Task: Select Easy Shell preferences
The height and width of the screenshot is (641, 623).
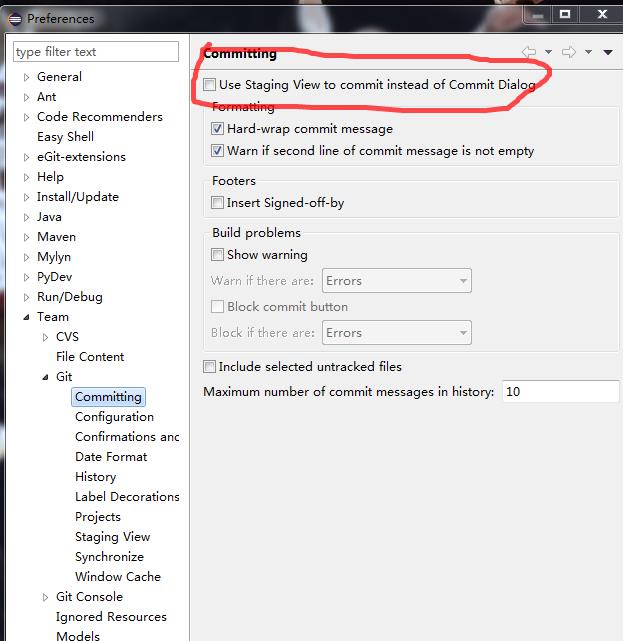Action: pyautogui.click(x=65, y=137)
